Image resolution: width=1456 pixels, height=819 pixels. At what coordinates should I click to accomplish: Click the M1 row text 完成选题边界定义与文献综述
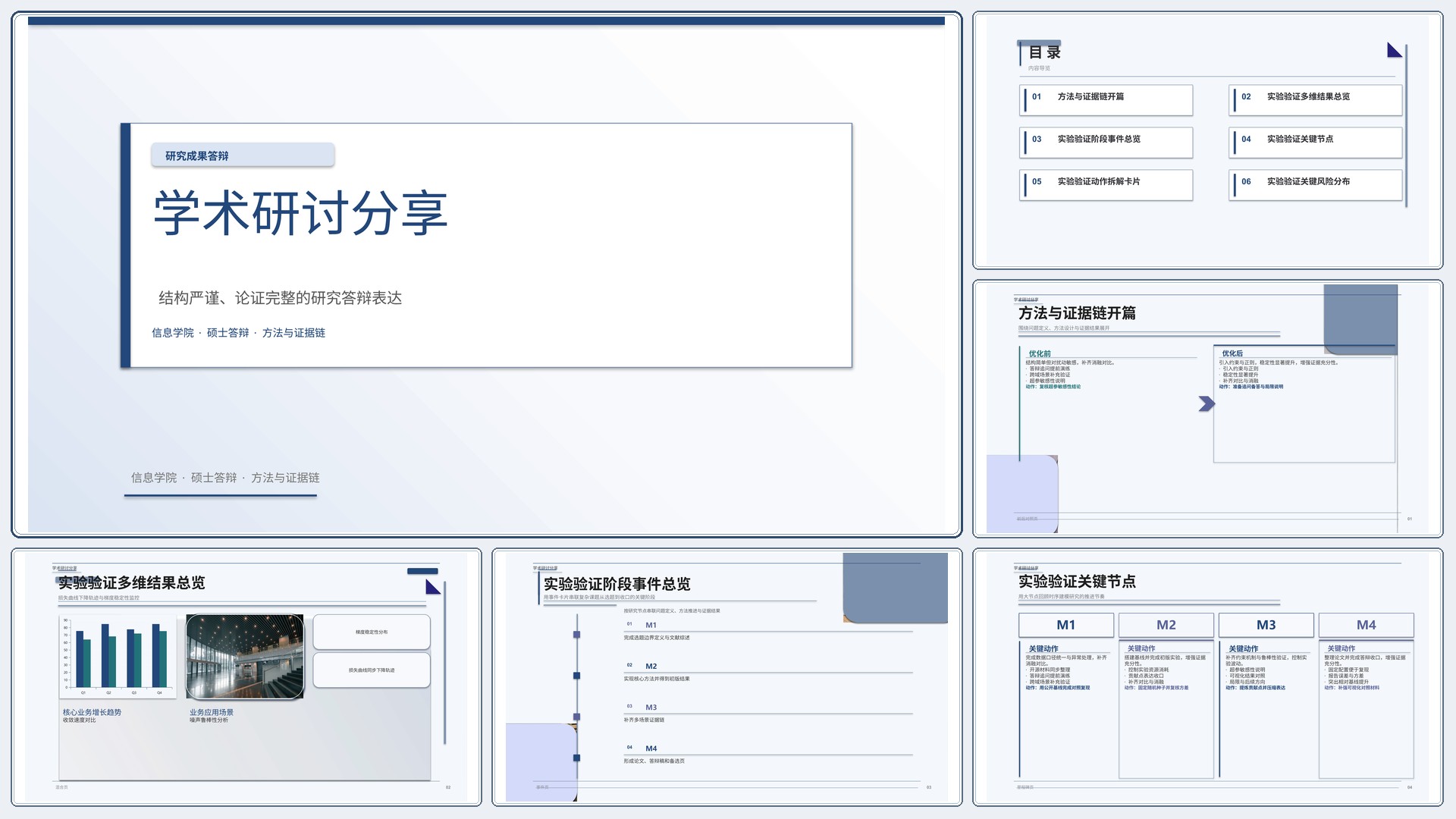coord(657,638)
